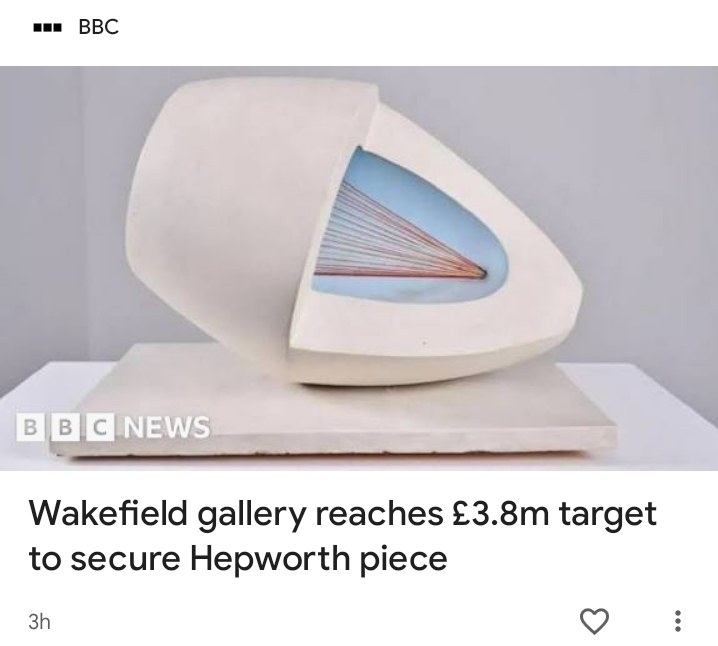Image resolution: width=718 pixels, height=646 pixels.
Task: Select the first B block in the watermark
Action: (x=30, y=428)
